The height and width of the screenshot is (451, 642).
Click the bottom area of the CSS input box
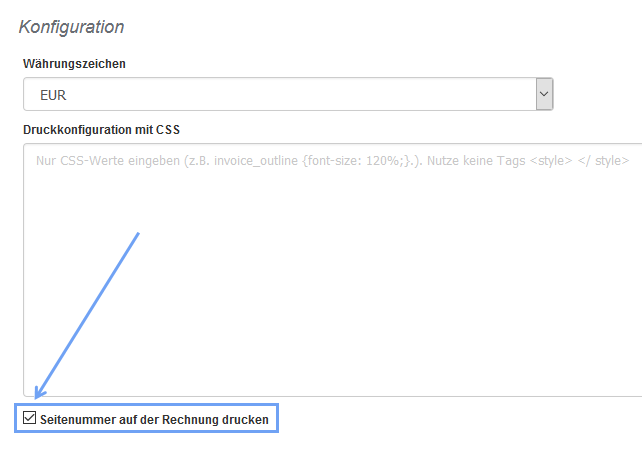330,380
